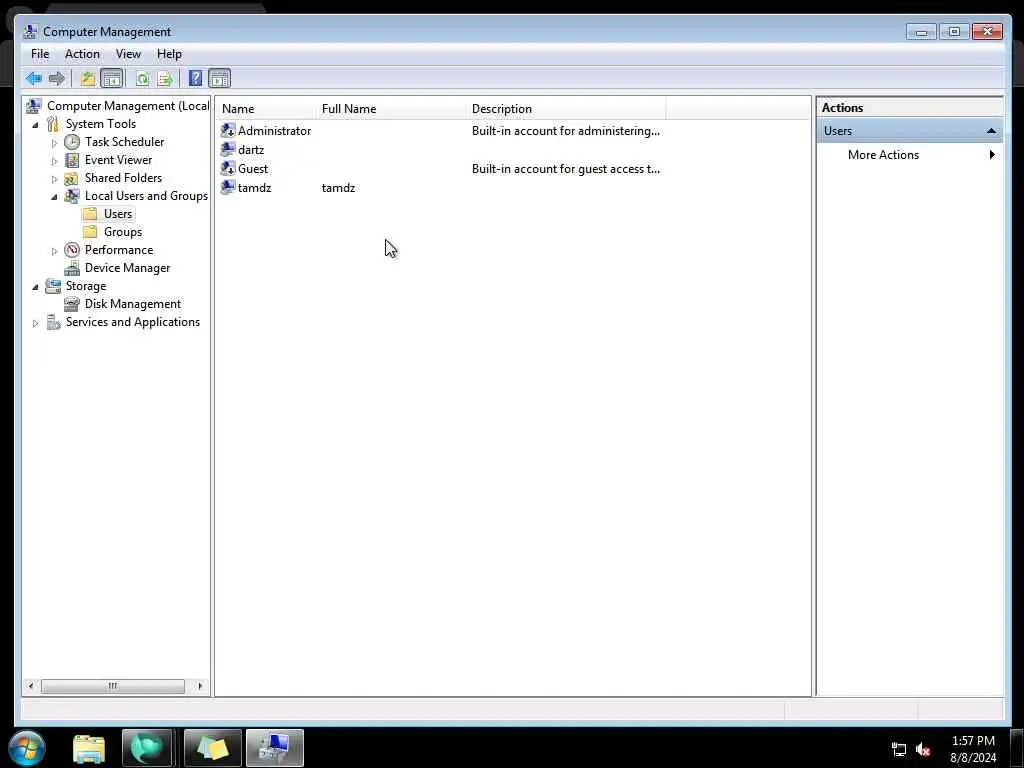Open the View menu

click(128, 54)
